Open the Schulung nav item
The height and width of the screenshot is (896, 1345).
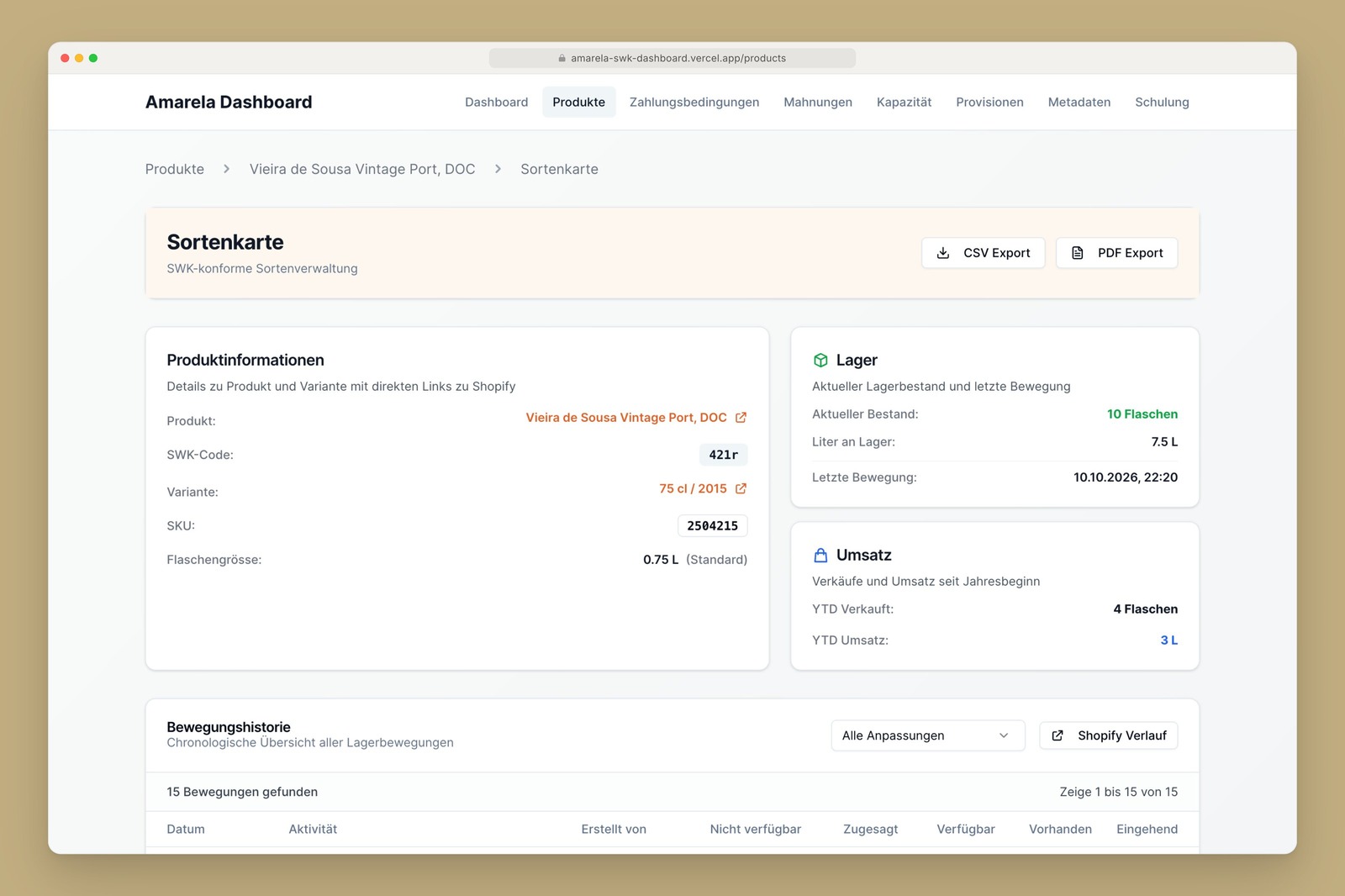click(x=1162, y=102)
